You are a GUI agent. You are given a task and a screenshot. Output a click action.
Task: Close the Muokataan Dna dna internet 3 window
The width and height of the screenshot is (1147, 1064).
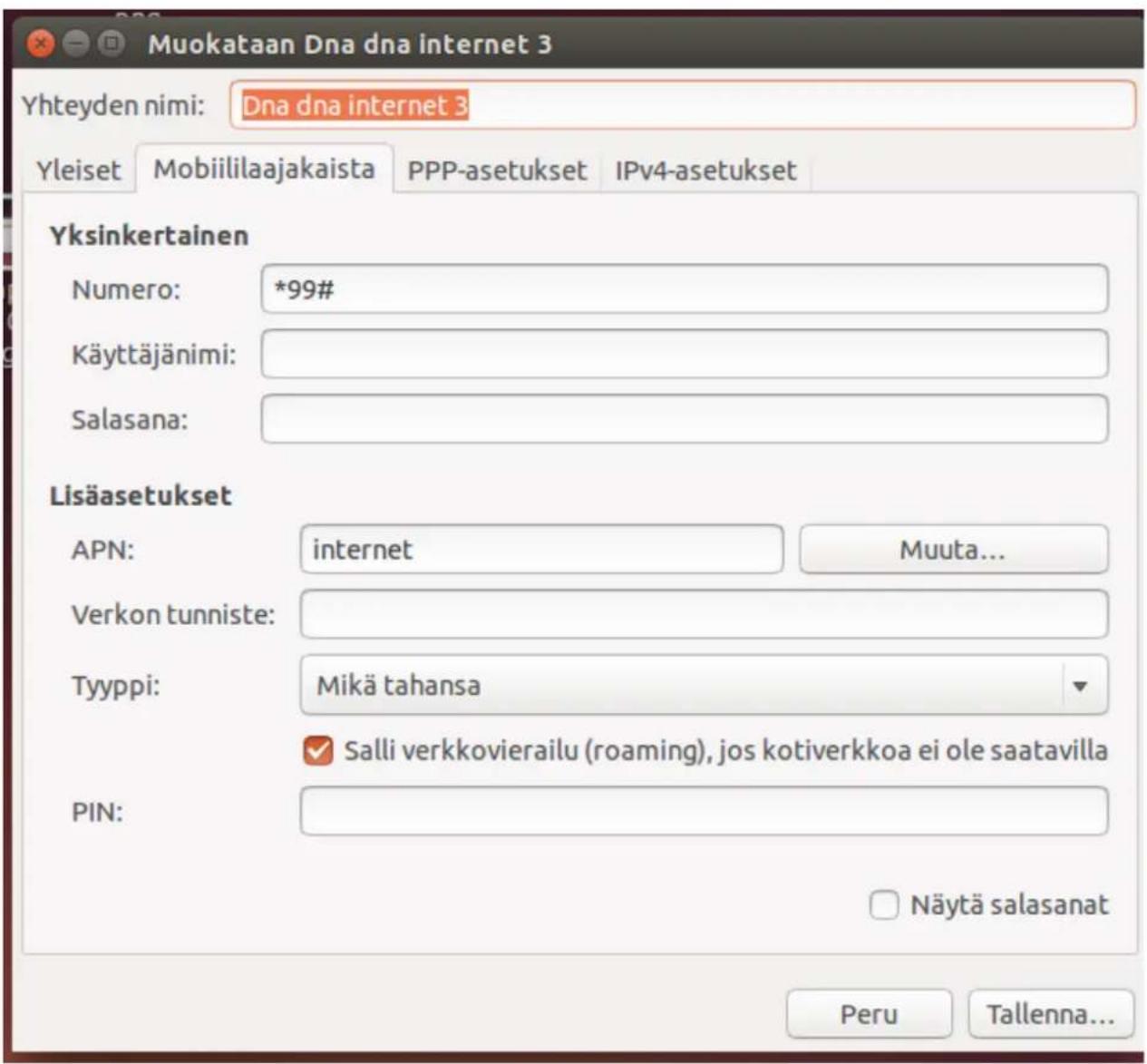[x=40, y=44]
